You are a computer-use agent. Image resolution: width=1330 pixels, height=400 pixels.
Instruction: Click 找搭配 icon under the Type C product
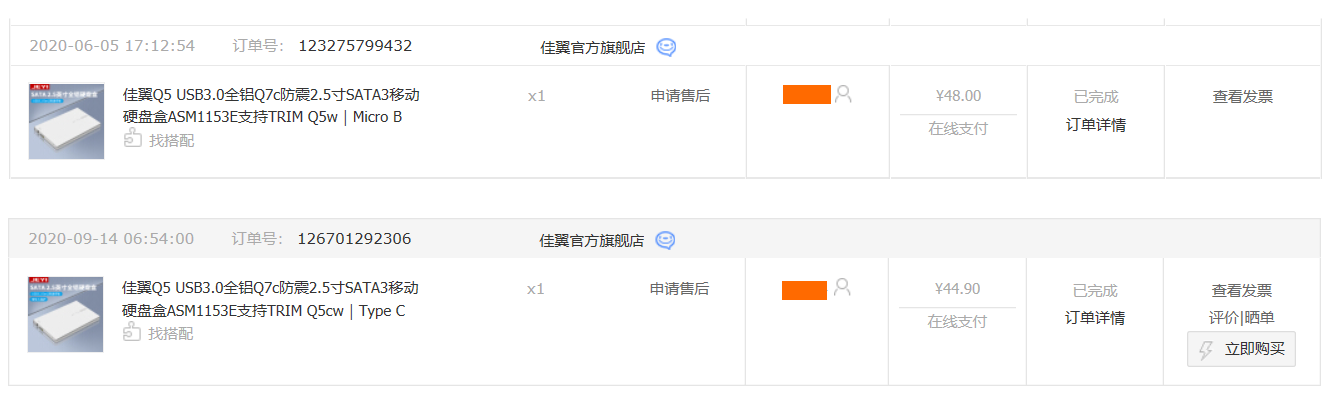point(132,332)
